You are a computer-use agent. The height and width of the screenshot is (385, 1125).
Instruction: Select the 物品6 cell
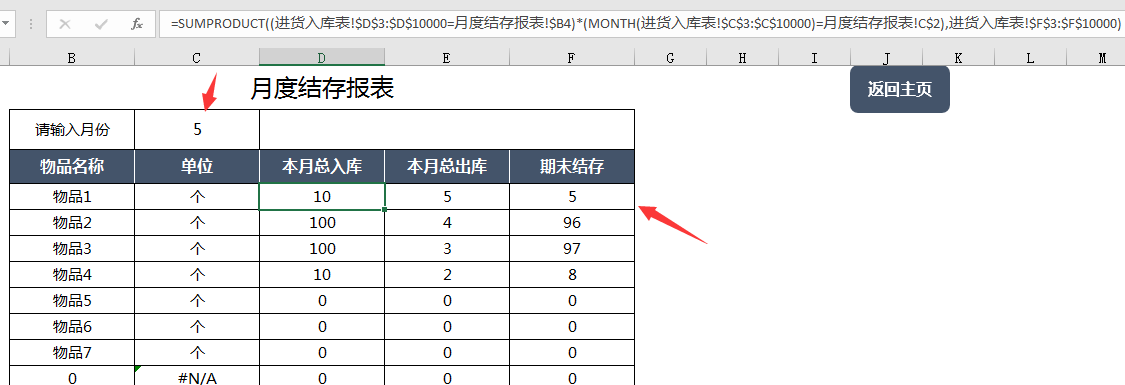[72, 327]
